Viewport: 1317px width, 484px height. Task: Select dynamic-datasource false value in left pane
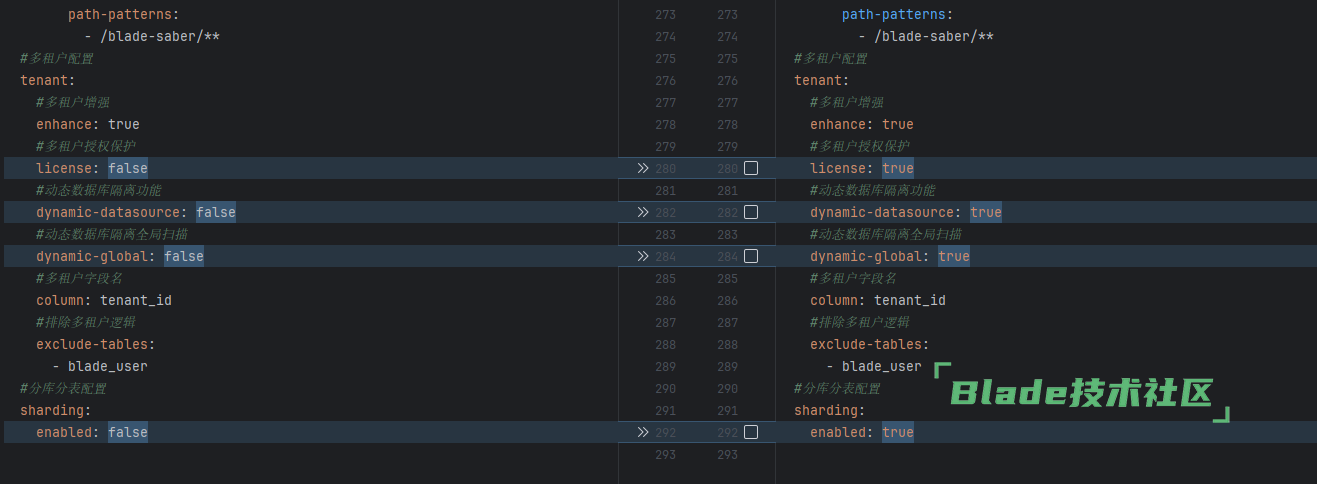click(216, 212)
